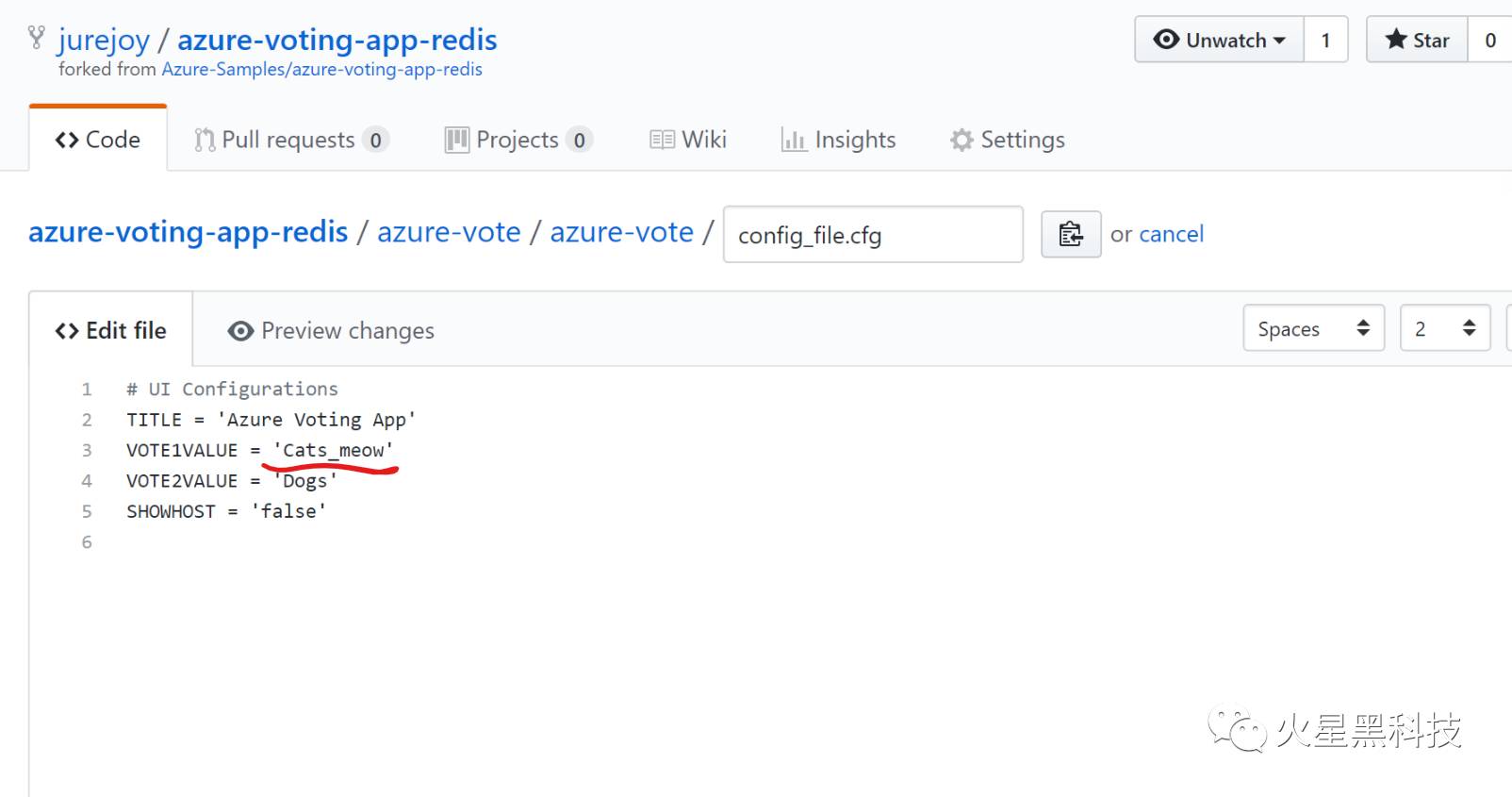1512x797 pixels.
Task: Click the Pull requests counter 0
Action: coord(375,141)
